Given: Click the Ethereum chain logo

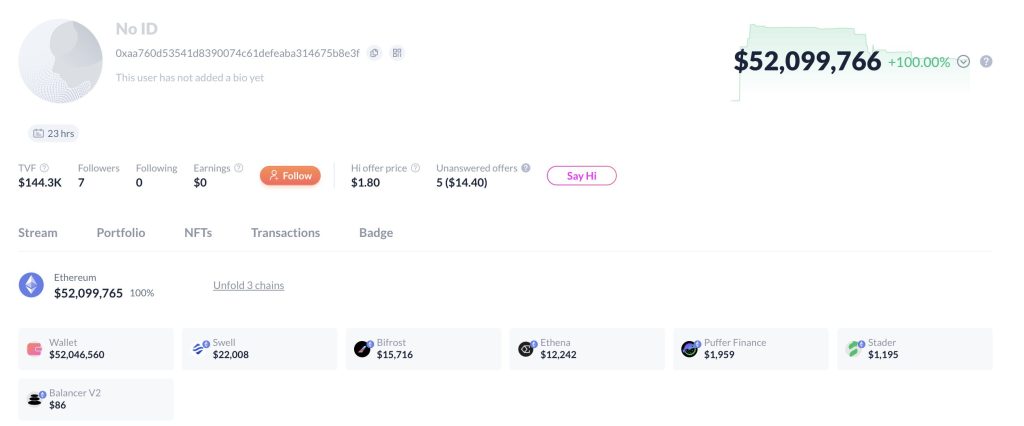Looking at the screenshot, I should pyautogui.click(x=32, y=286).
